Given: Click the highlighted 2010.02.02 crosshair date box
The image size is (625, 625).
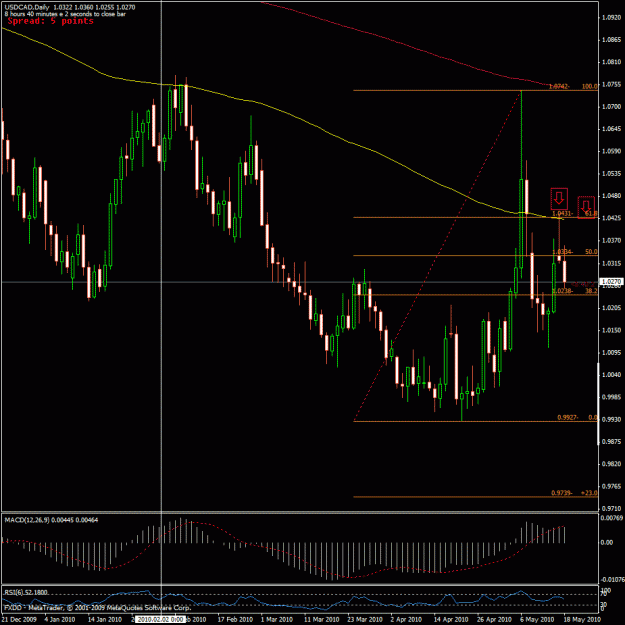Looking at the screenshot, I should [160, 619].
